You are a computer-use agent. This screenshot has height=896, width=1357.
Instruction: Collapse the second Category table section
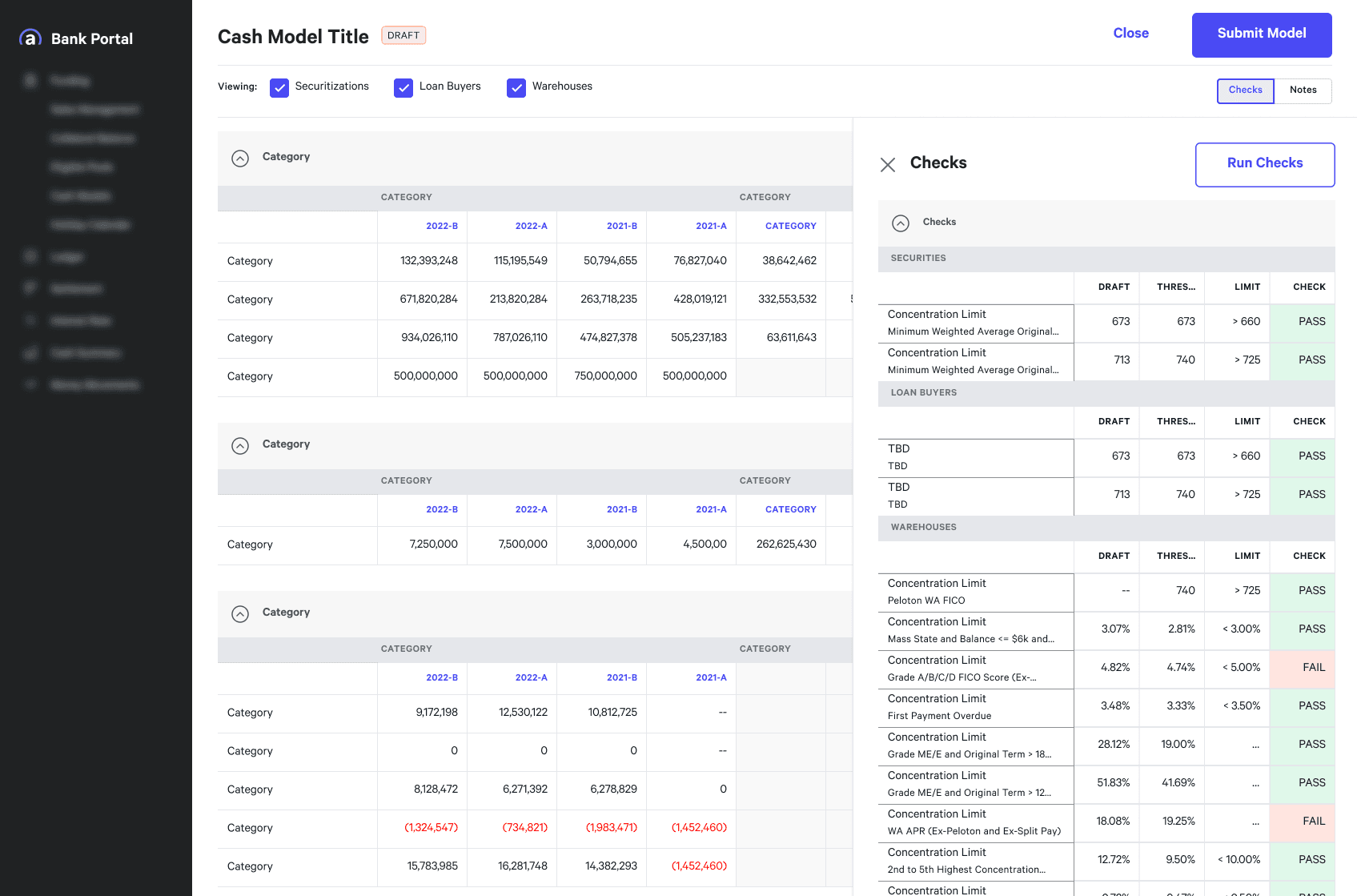coord(240,446)
